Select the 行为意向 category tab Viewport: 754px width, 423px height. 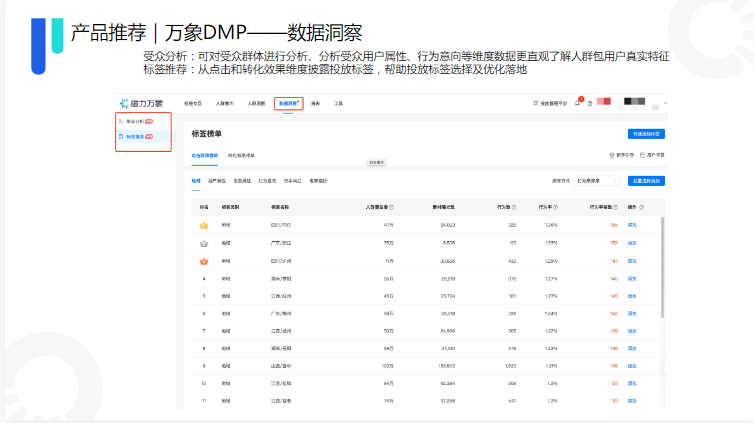coord(267,181)
